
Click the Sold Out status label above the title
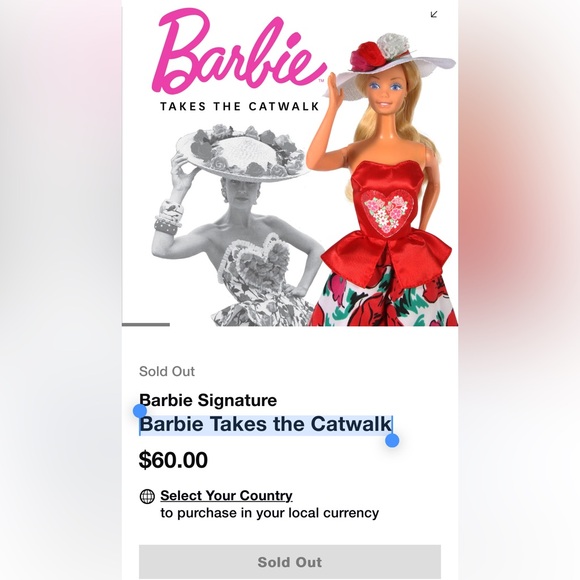coord(167,371)
